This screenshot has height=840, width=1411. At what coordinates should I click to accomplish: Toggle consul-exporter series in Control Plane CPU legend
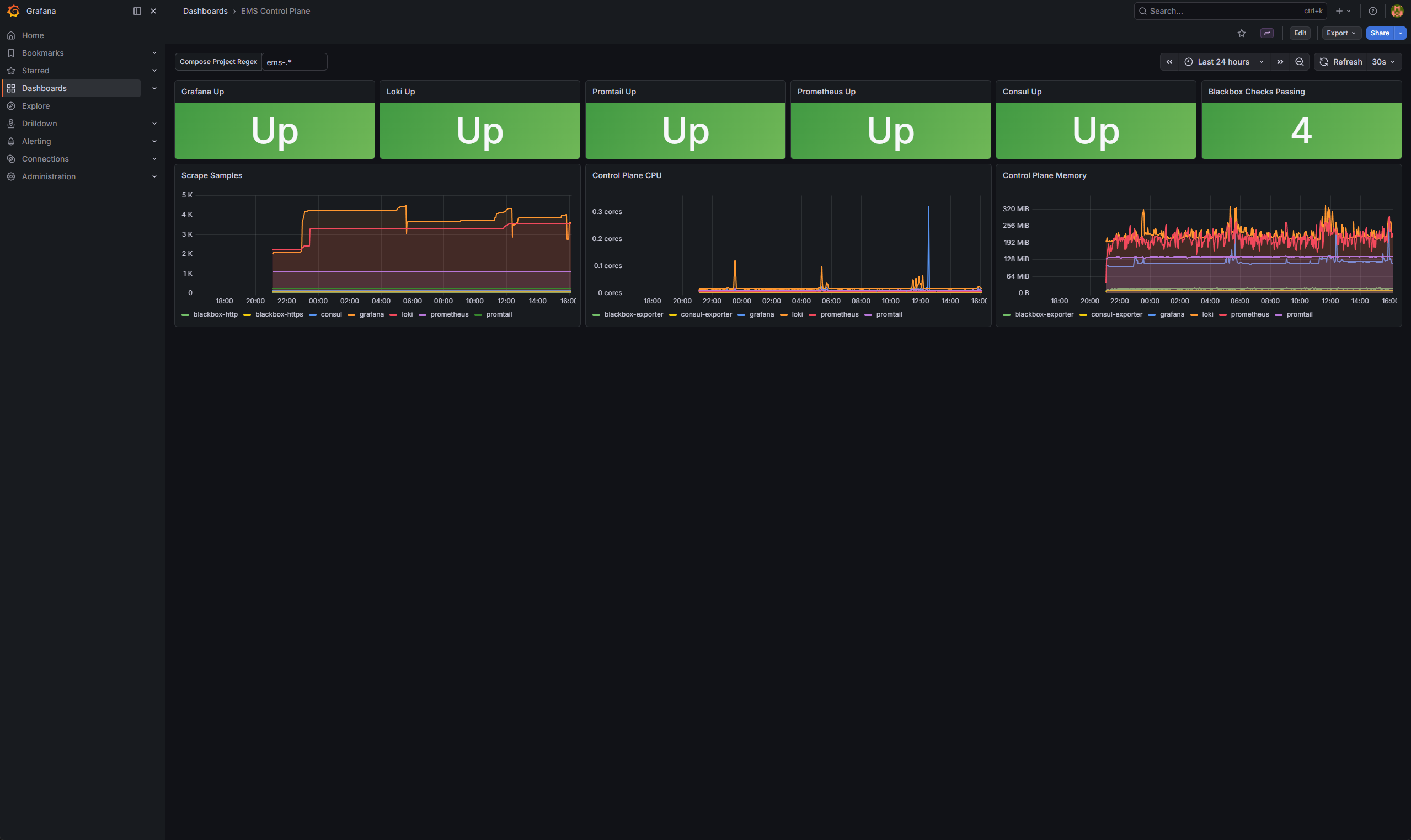point(706,314)
